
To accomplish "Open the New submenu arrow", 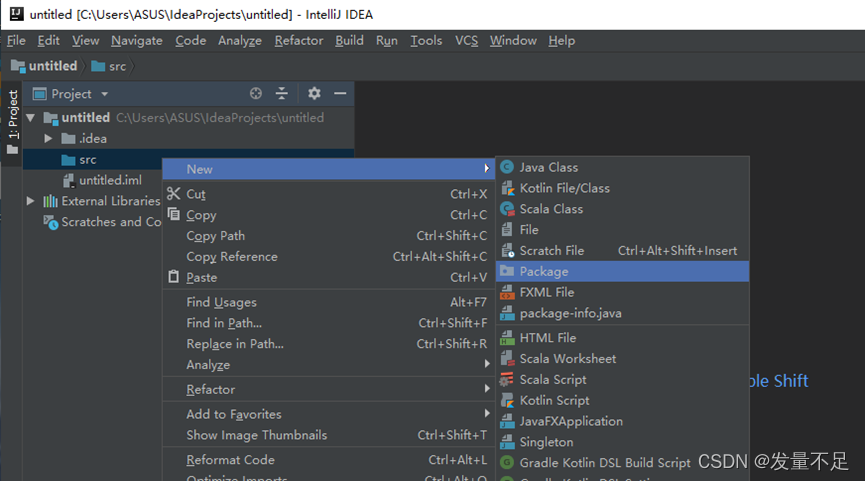I will pyautogui.click(x=487, y=168).
